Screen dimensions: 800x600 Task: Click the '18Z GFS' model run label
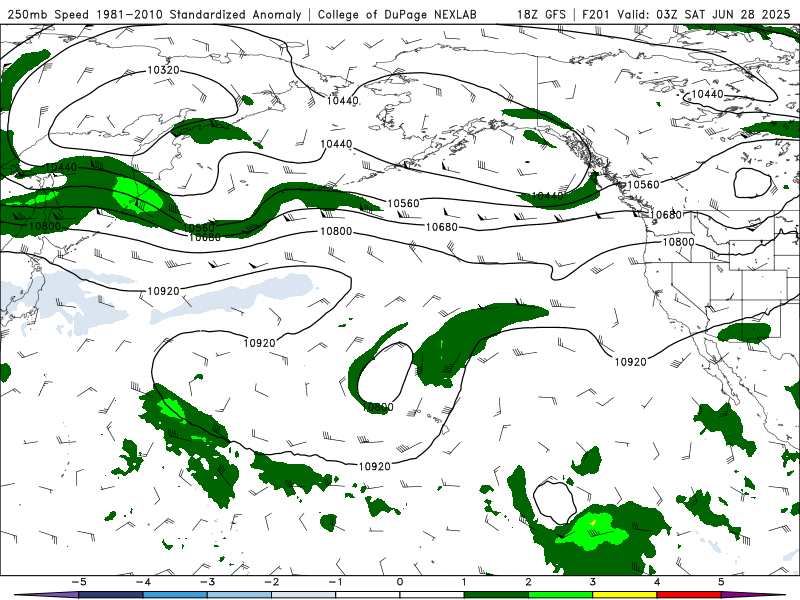[541, 14]
